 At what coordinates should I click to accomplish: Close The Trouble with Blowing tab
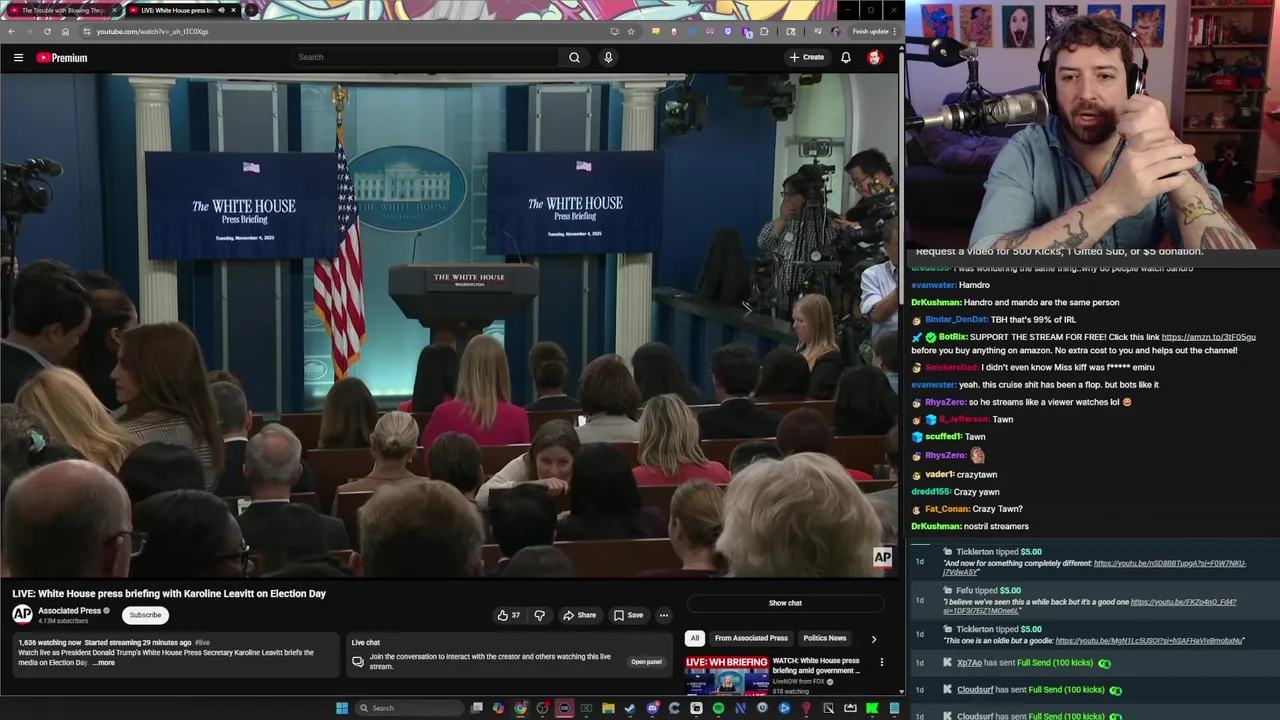pos(114,10)
